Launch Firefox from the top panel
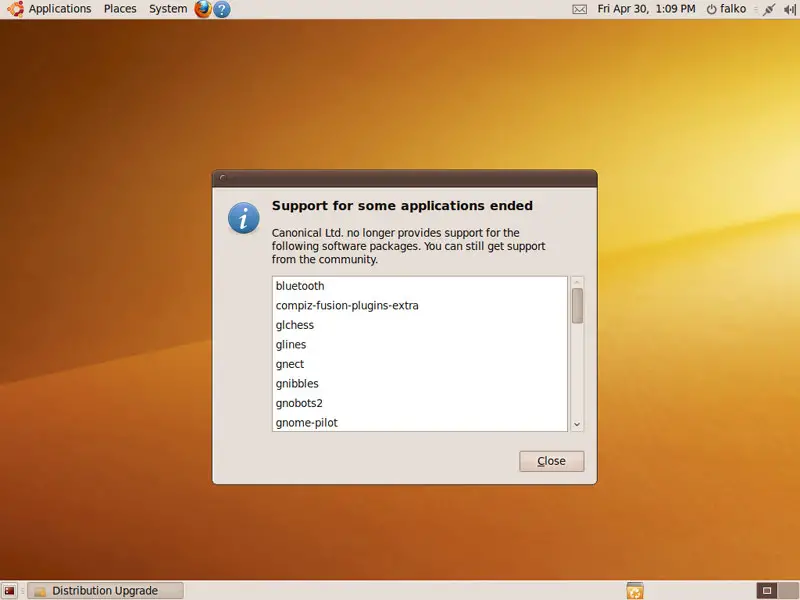Screen dimensions: 800x600 coord(203,9)
